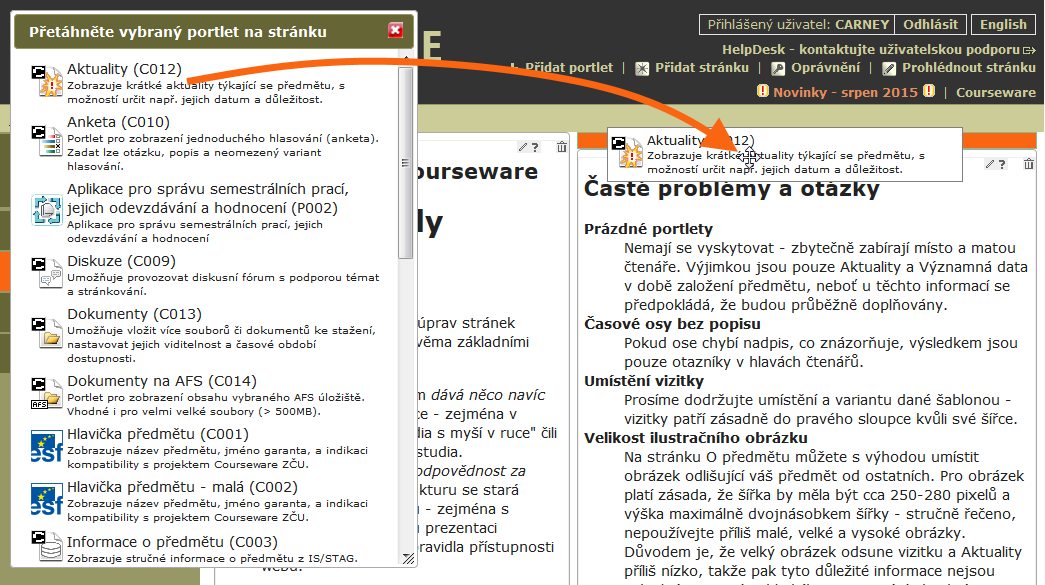Click the Diskuze description about diskusní fórum
Image resolution: width=1045 pixels, height=585 pixels.
click(223, 285)
